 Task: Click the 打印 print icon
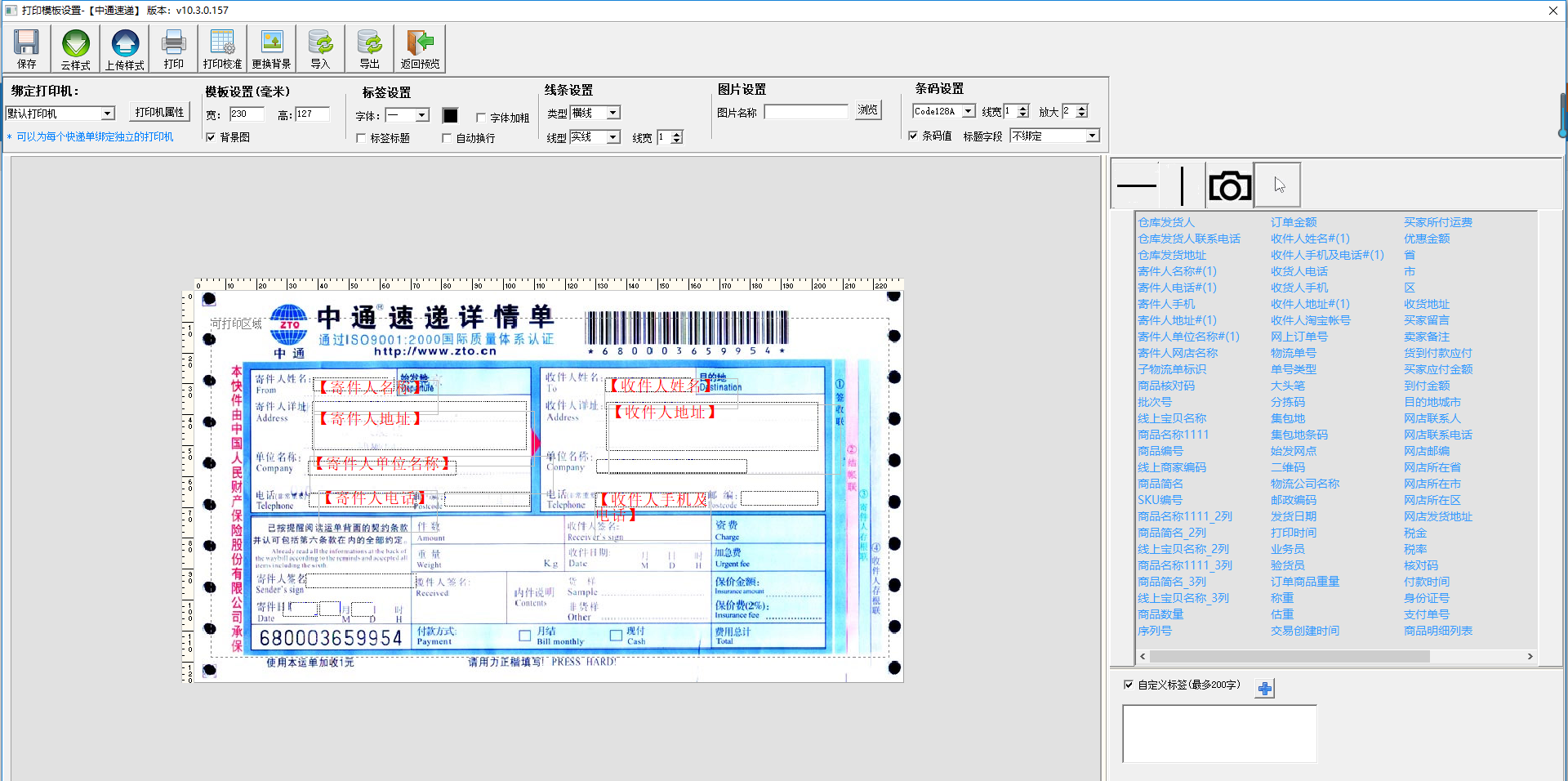click(x=174, y=49)
